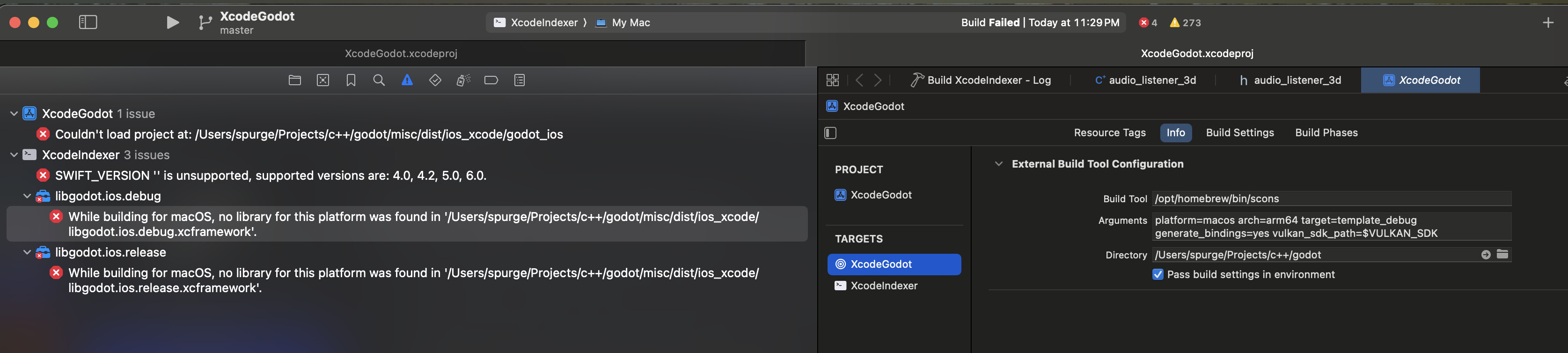1568x353 pixels.
Task: Click the XcodeGodot master project title
Action: coord(257,22)
